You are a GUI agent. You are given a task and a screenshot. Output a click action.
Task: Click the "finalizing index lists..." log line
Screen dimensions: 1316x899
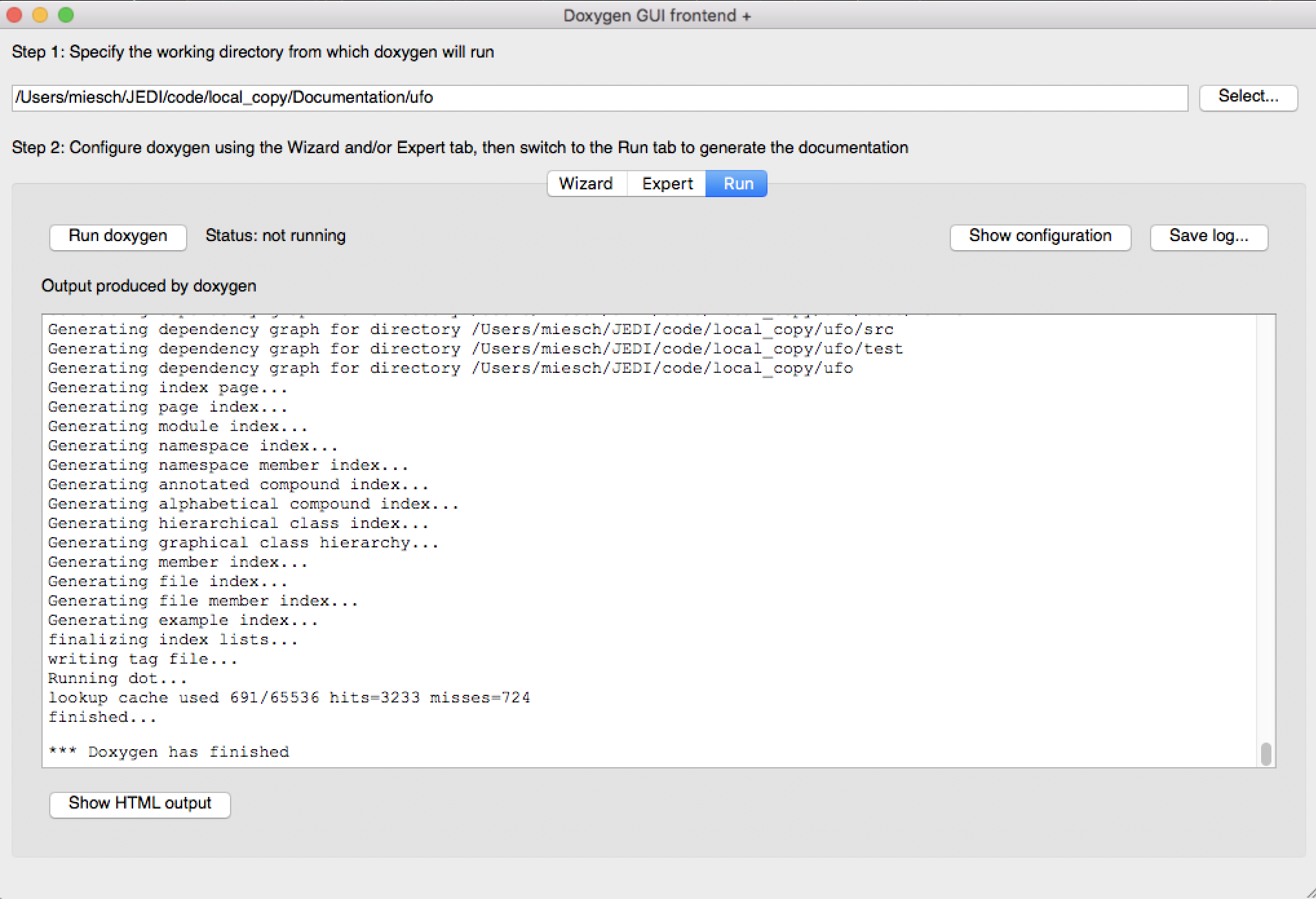[173, 640]
